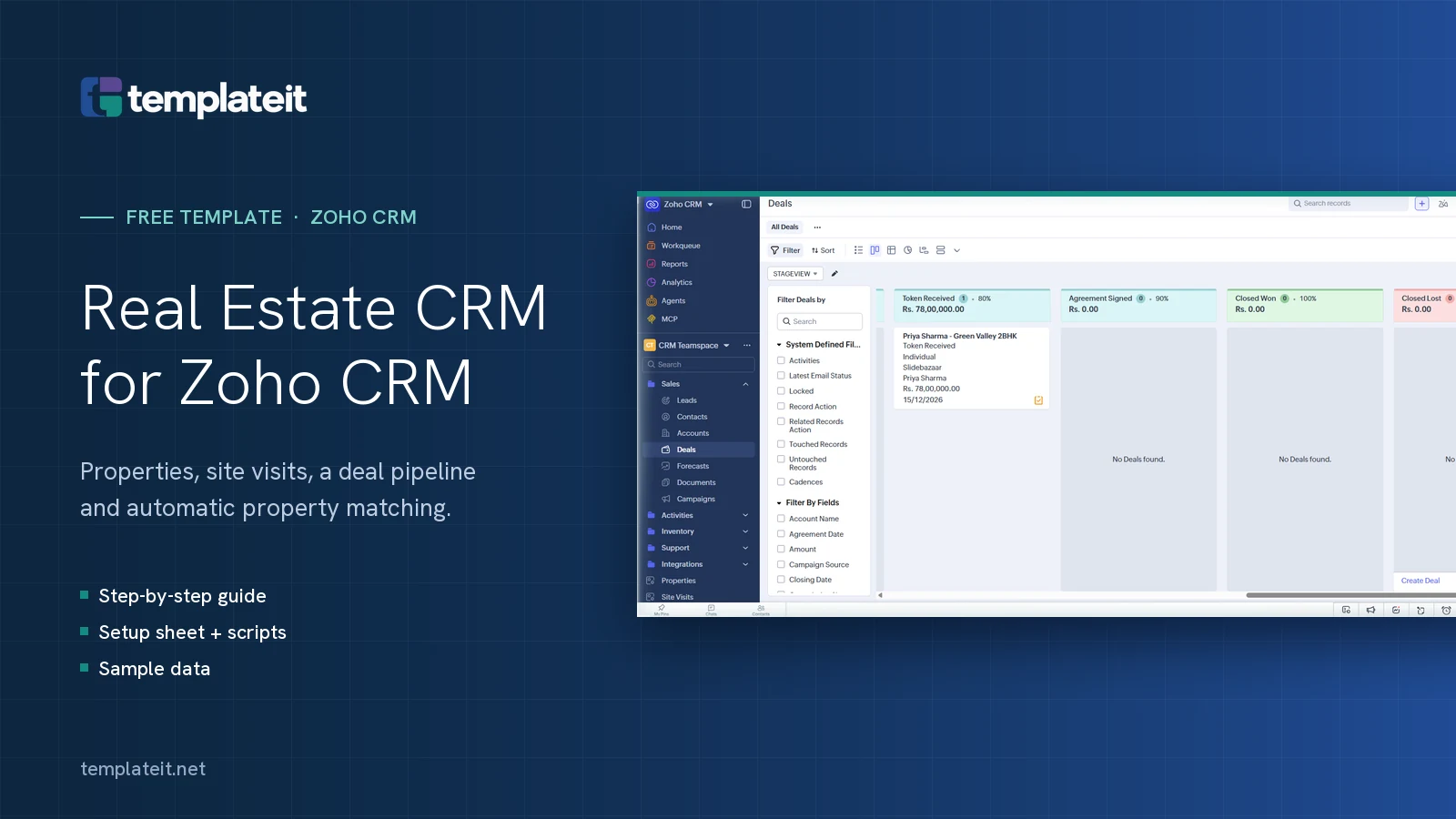
Task: Expand the Activities folder
Action: coord(745,515)
